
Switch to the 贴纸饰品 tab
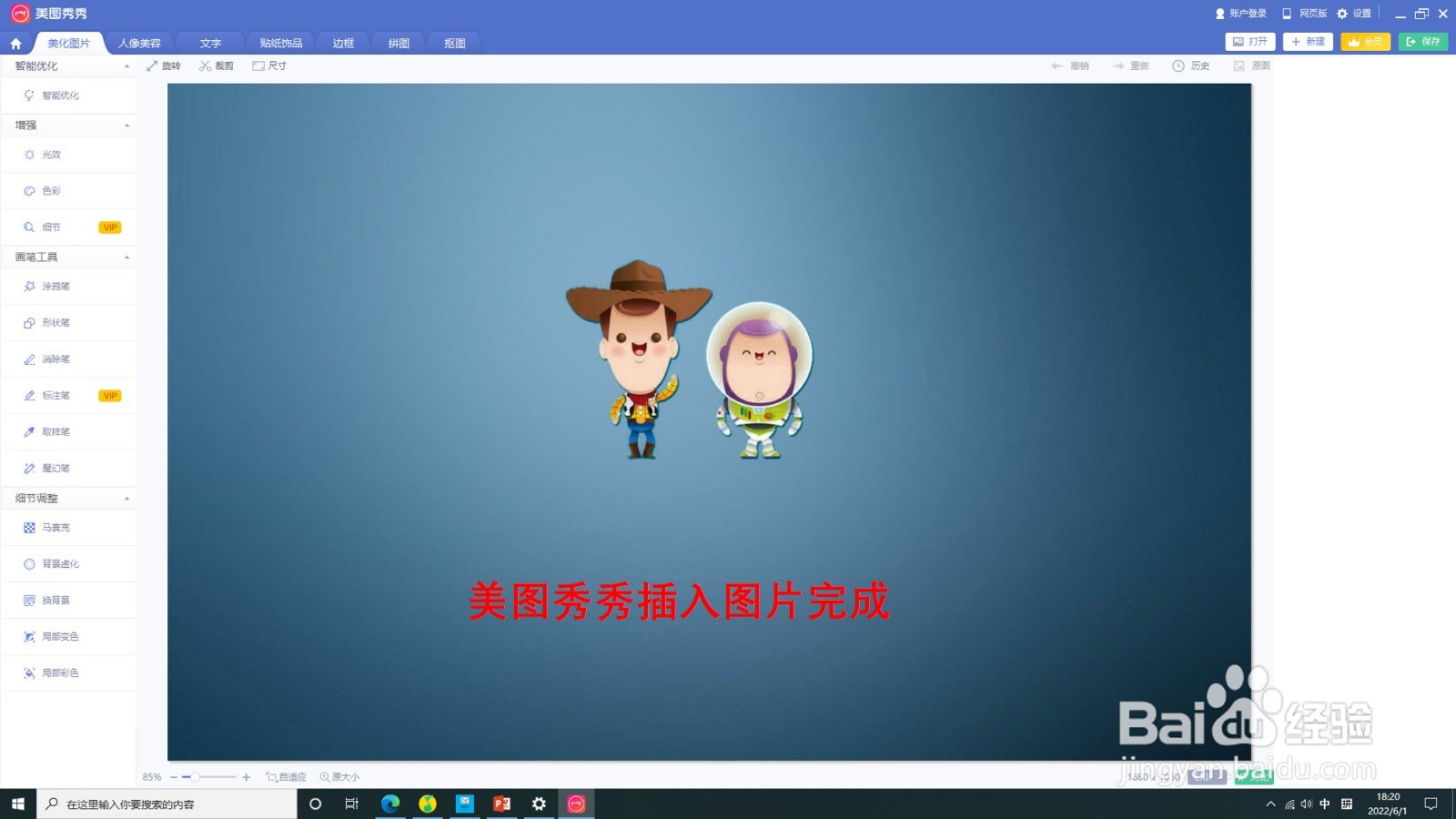point(281,43)
